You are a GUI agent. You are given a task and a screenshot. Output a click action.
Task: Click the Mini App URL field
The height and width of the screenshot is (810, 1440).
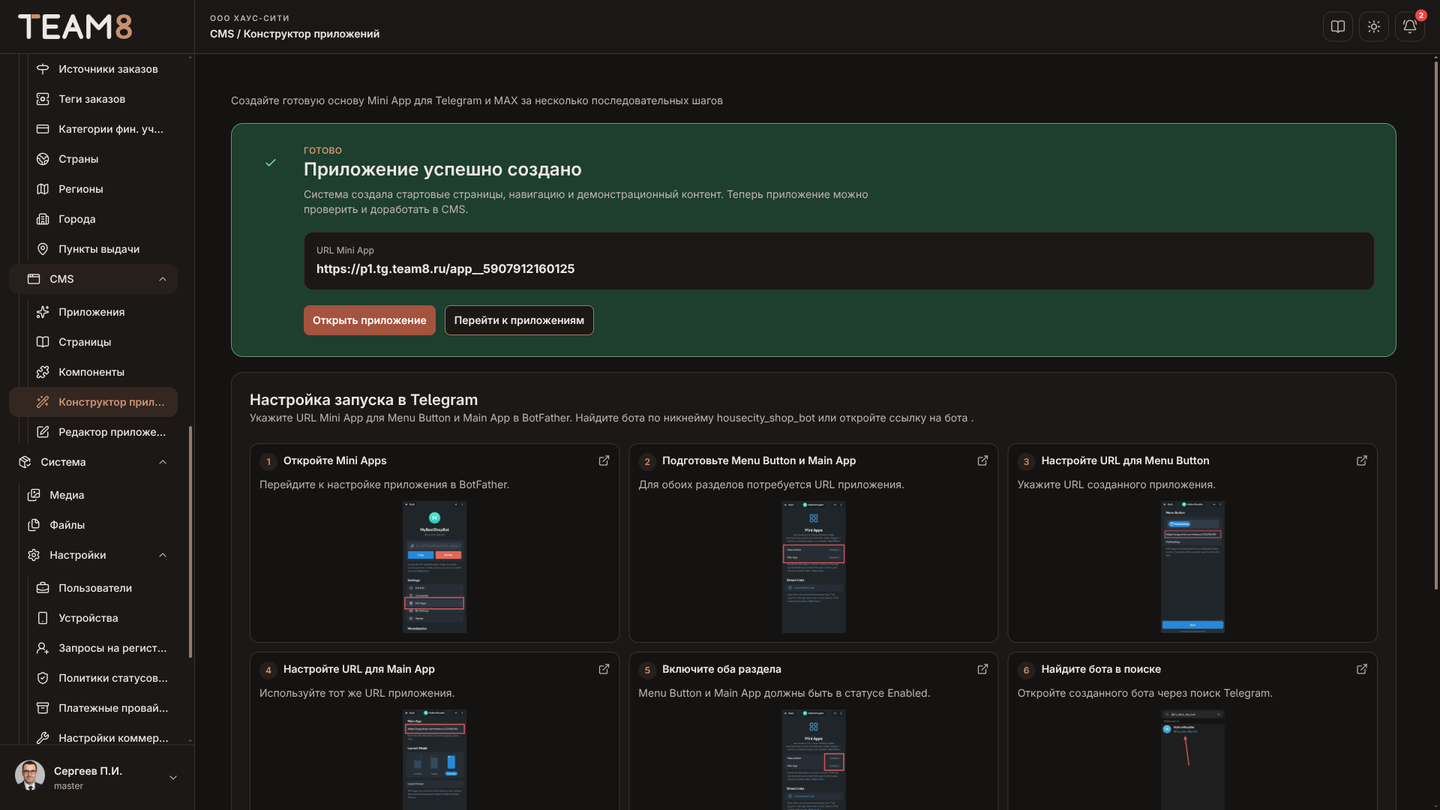(839, 261)
